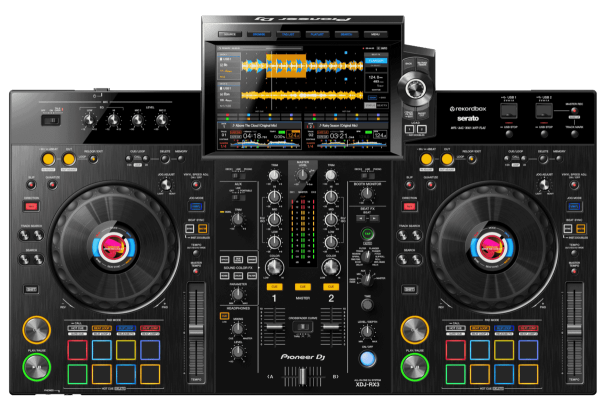Click deck 2 TEMPO slider handle
Screen dimensions: 600x407
coord(574,330)
